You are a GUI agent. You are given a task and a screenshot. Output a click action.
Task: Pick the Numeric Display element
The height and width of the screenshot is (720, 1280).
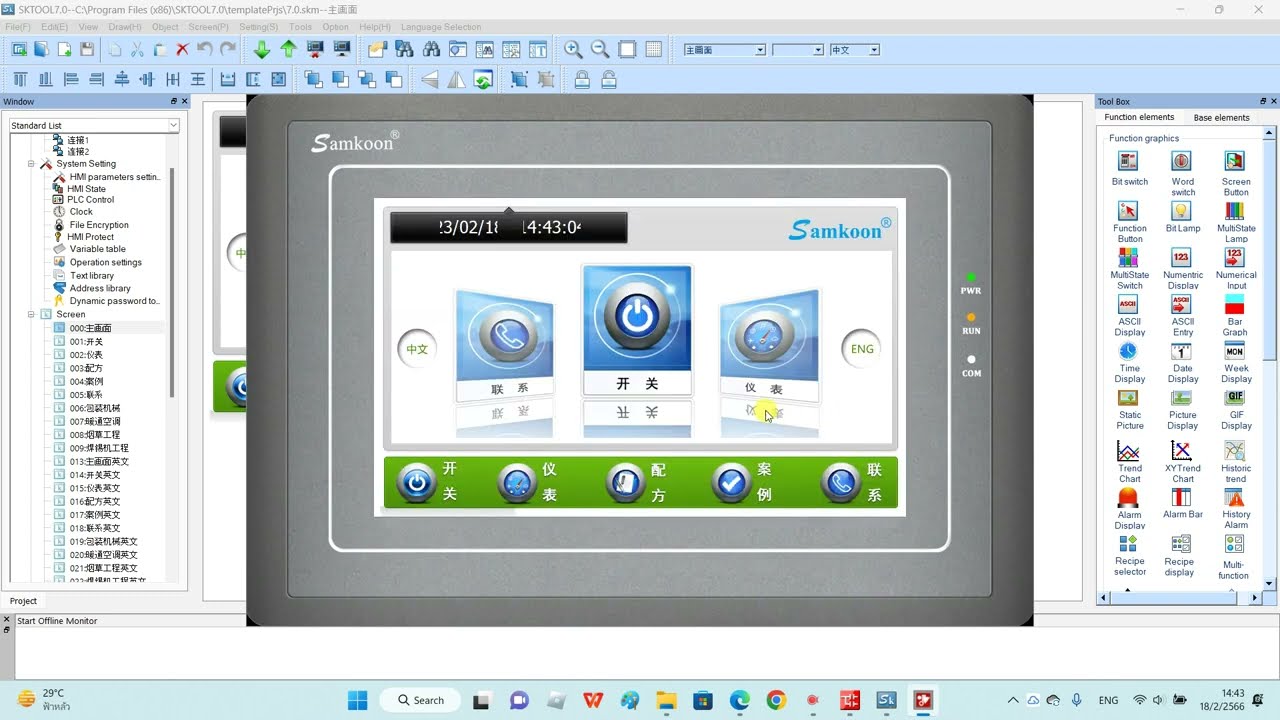[x=1182, y=268]
